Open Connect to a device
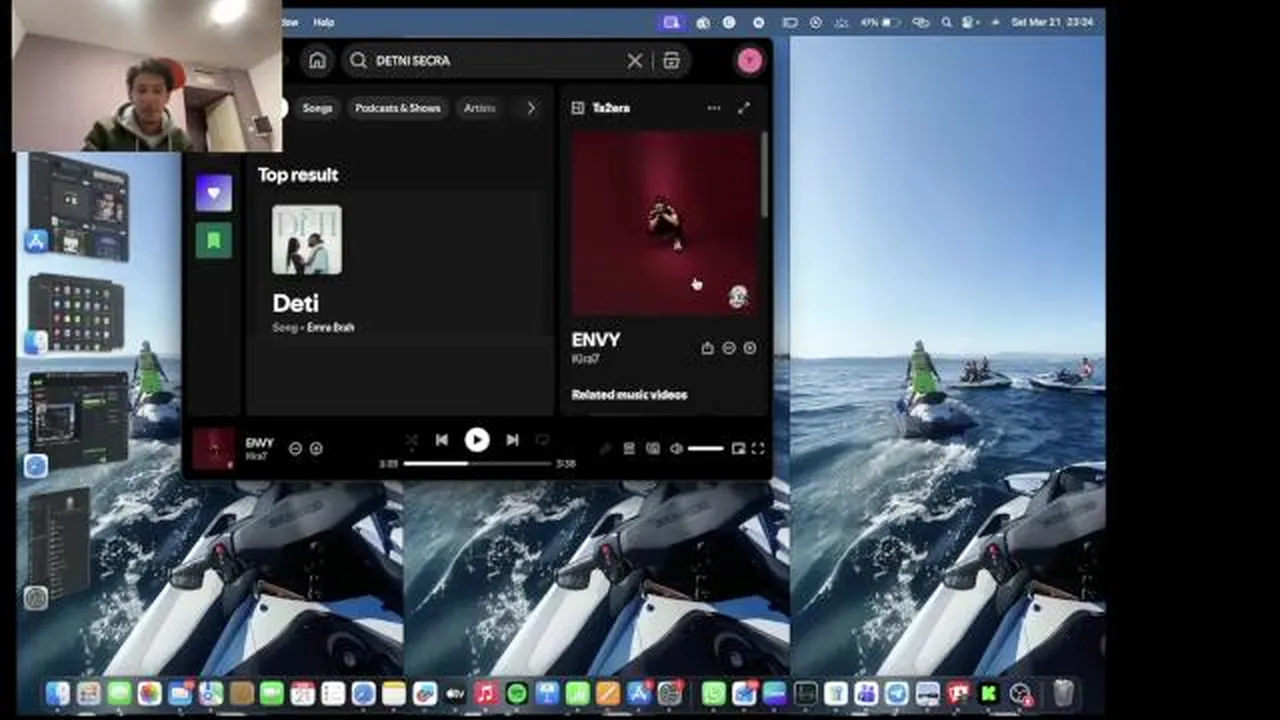Screen dimensions: 1280x720 click(653, 449)
